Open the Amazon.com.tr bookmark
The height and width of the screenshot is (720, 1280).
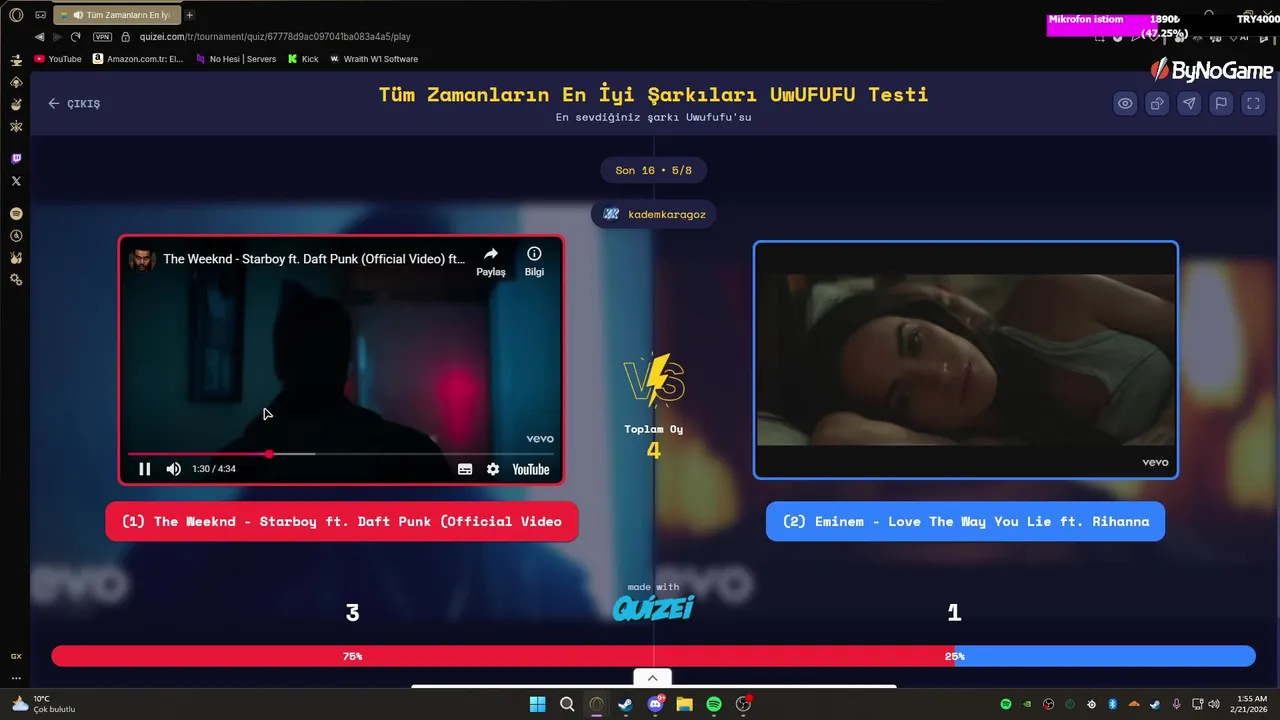click(138, 59)
